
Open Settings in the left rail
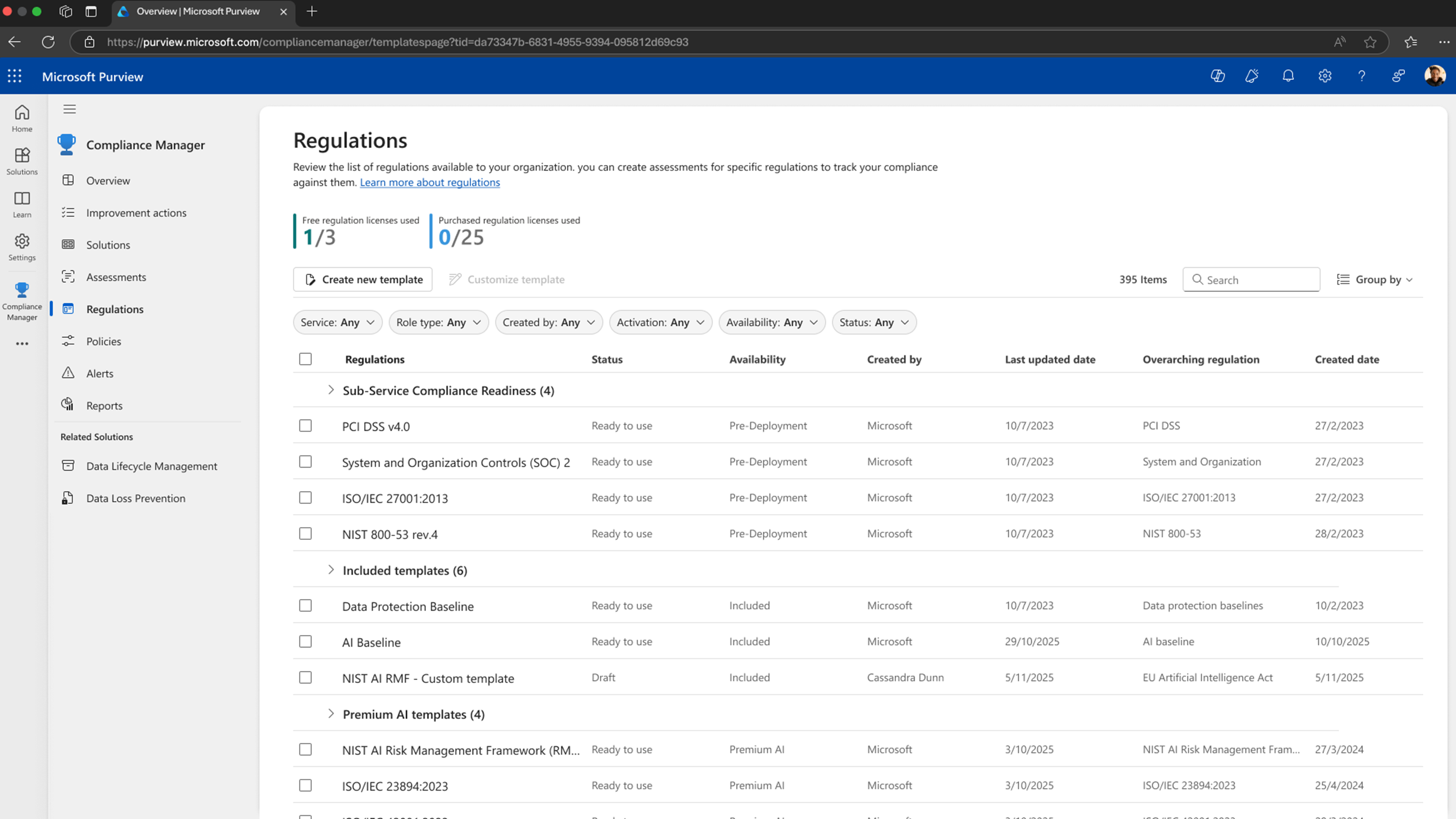click(22, 247)
